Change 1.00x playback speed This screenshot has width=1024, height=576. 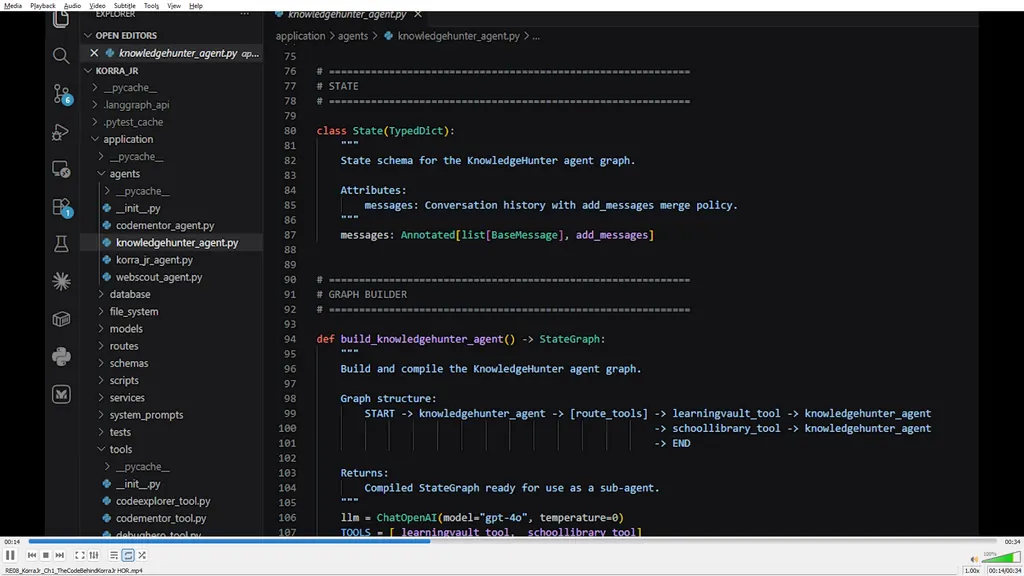[x=972, y=570]
